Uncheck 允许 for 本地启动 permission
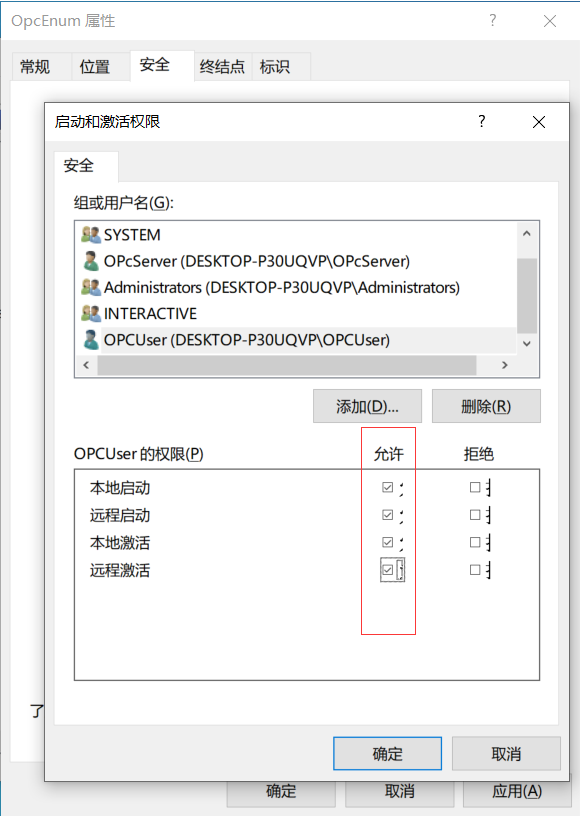Viewport: 580px width, 816px height. (385, 487)
